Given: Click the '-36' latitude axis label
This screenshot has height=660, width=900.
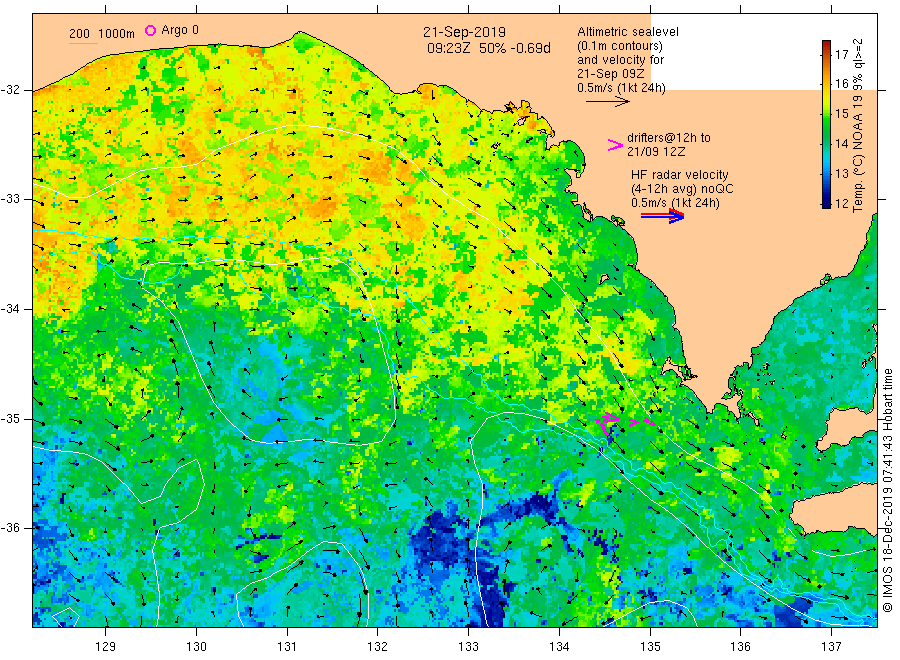Looking at the screenshot, I should pos(11,527).
